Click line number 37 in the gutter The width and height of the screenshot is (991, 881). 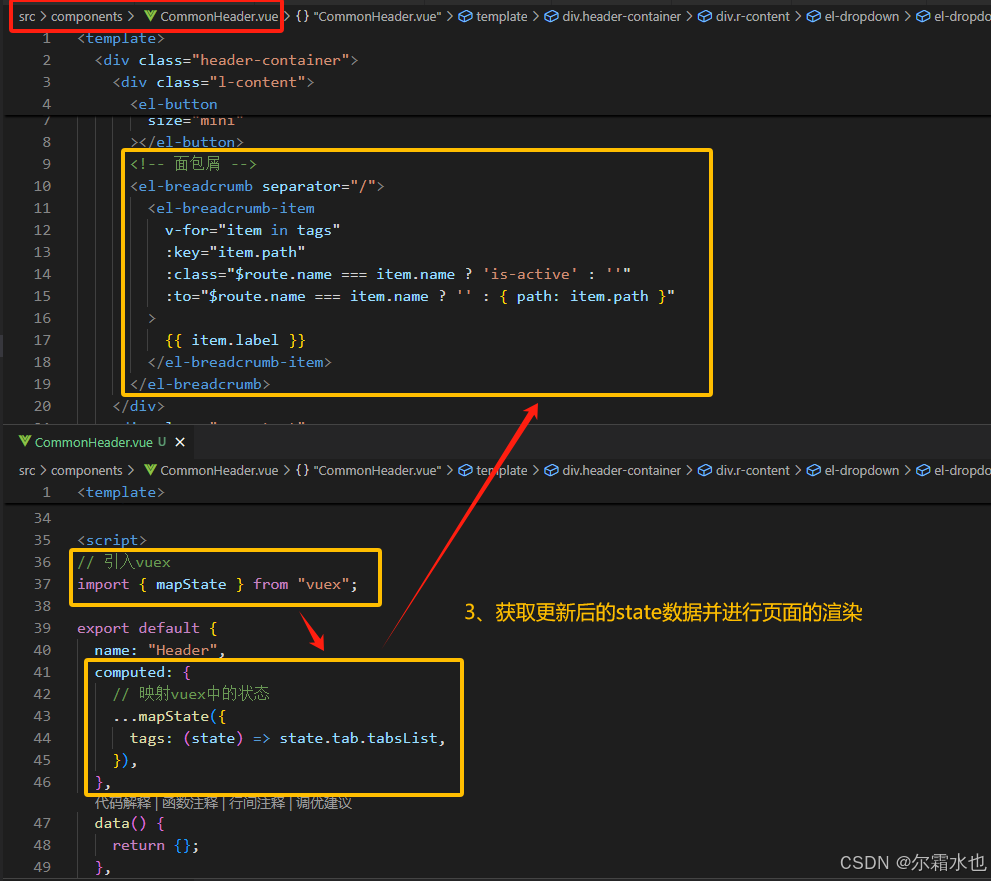[x=42, y=584]
